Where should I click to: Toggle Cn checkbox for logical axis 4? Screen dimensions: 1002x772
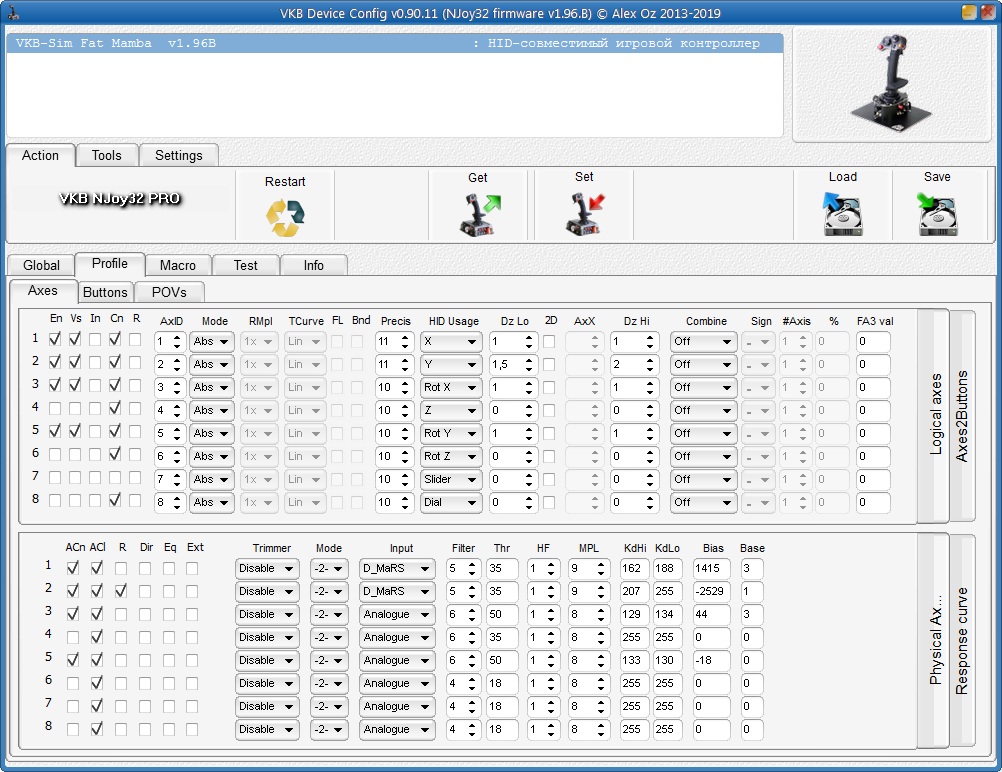(115, 408)
